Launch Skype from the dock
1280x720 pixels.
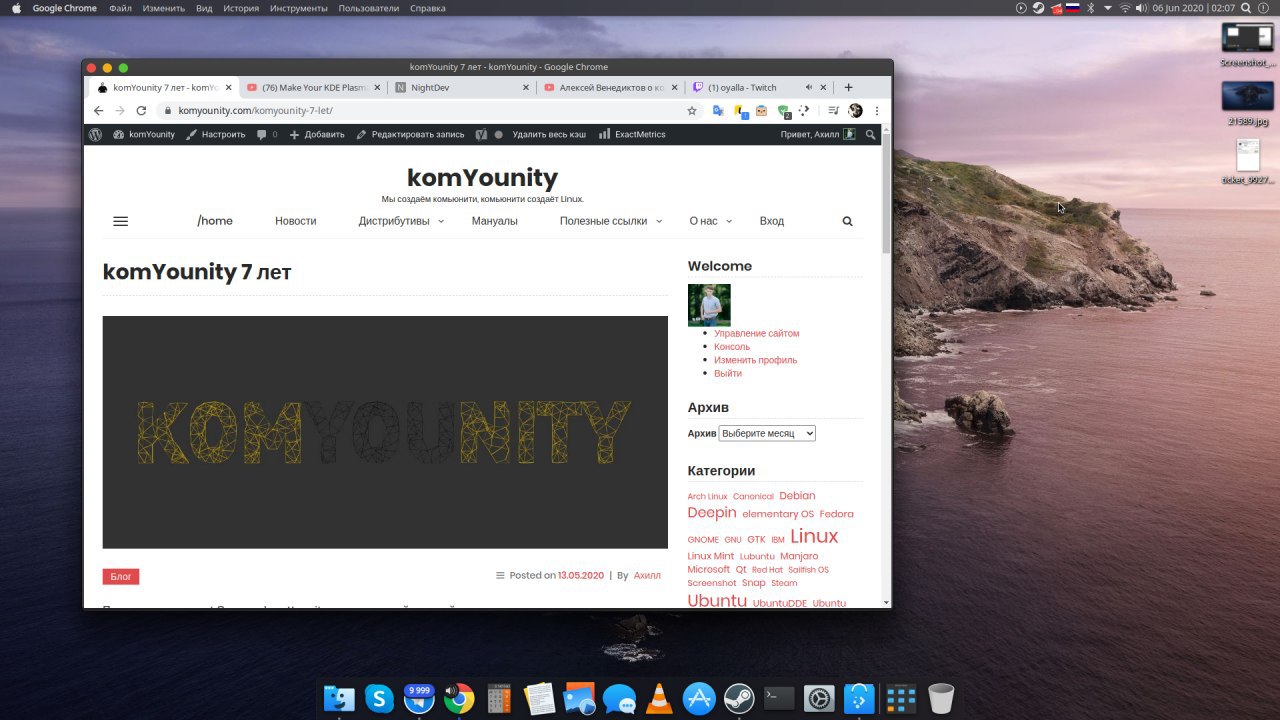pyautogui.click(x=379, y=698)
